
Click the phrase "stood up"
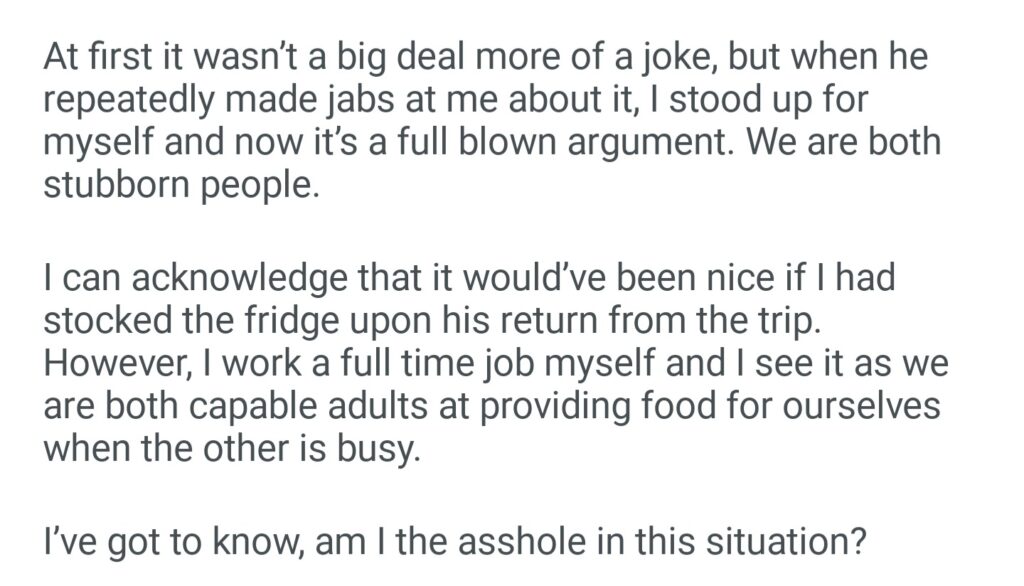[700, 100]
